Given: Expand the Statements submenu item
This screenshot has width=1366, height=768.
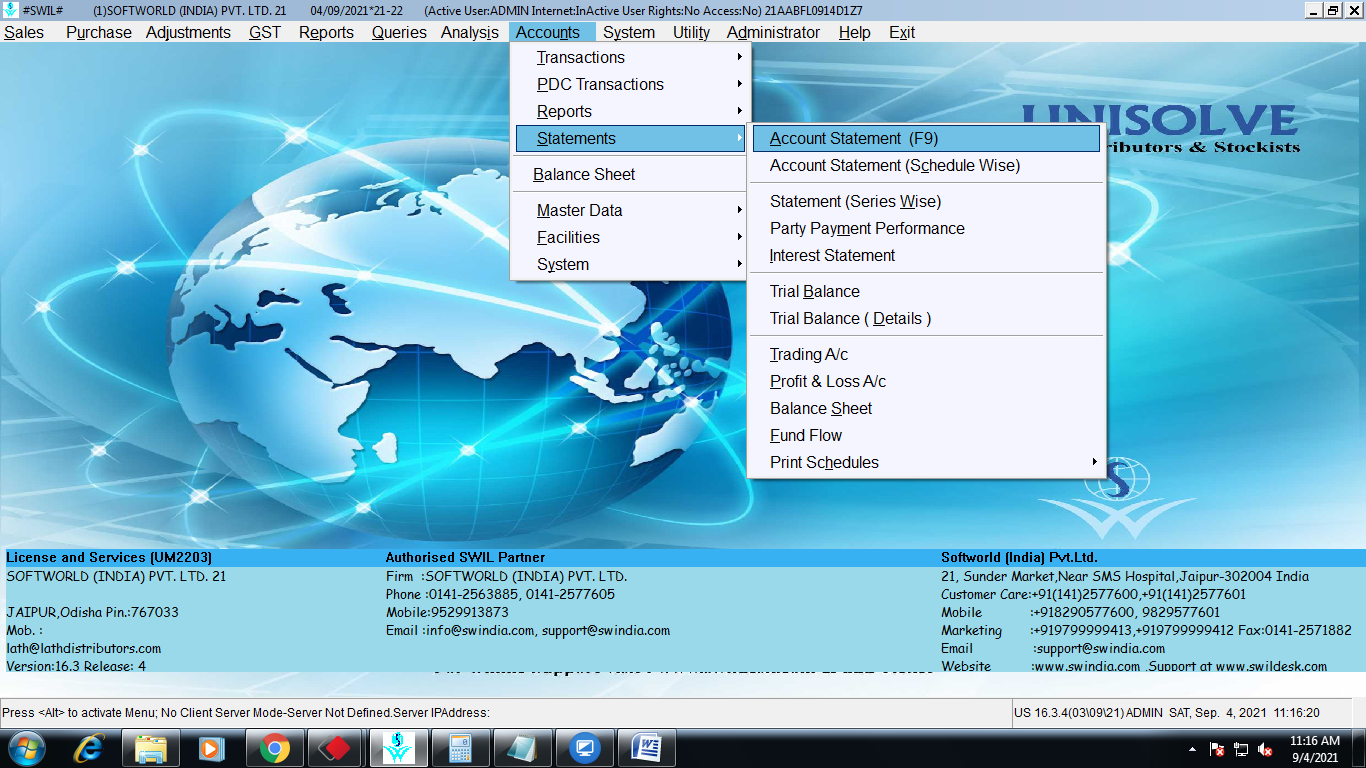Looking at the screenshot, I should tap(629, 139).
